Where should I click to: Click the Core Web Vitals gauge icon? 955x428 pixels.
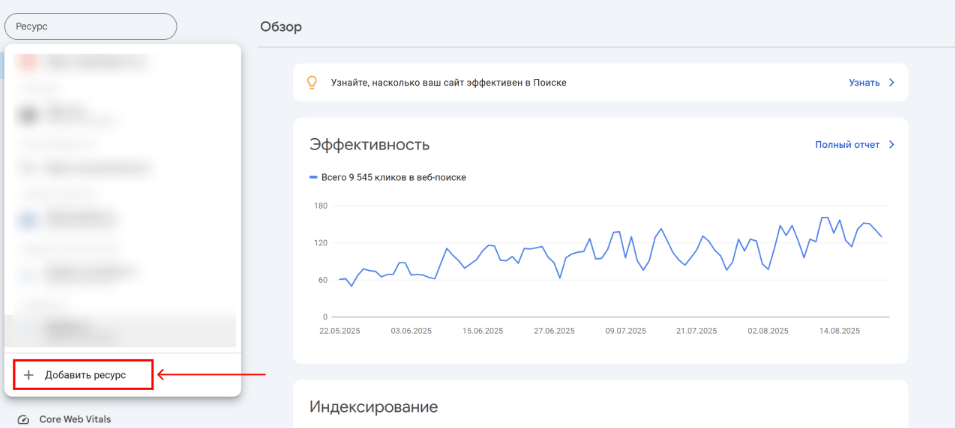click(23, 420)
